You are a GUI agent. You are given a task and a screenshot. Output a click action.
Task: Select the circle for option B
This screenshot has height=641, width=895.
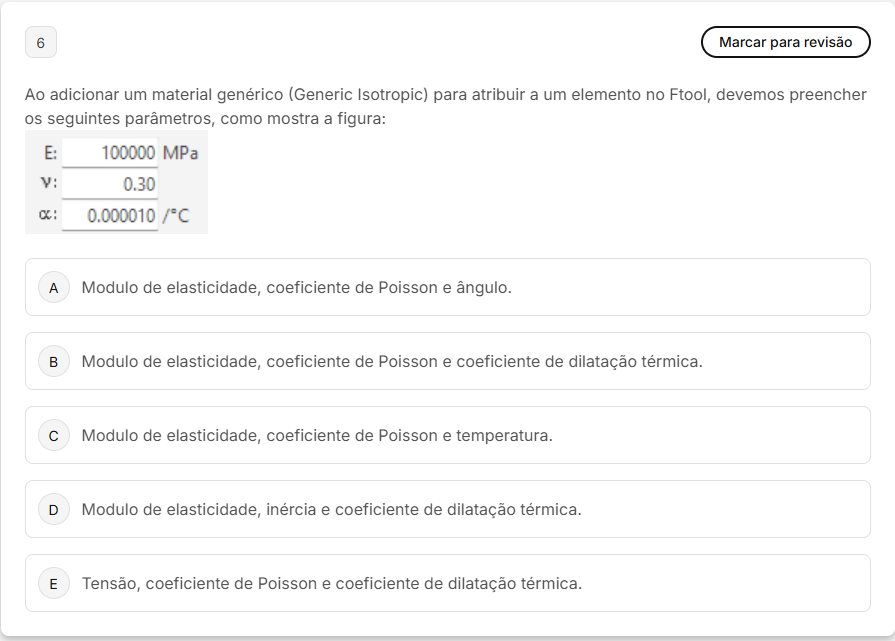coord(54,361)
